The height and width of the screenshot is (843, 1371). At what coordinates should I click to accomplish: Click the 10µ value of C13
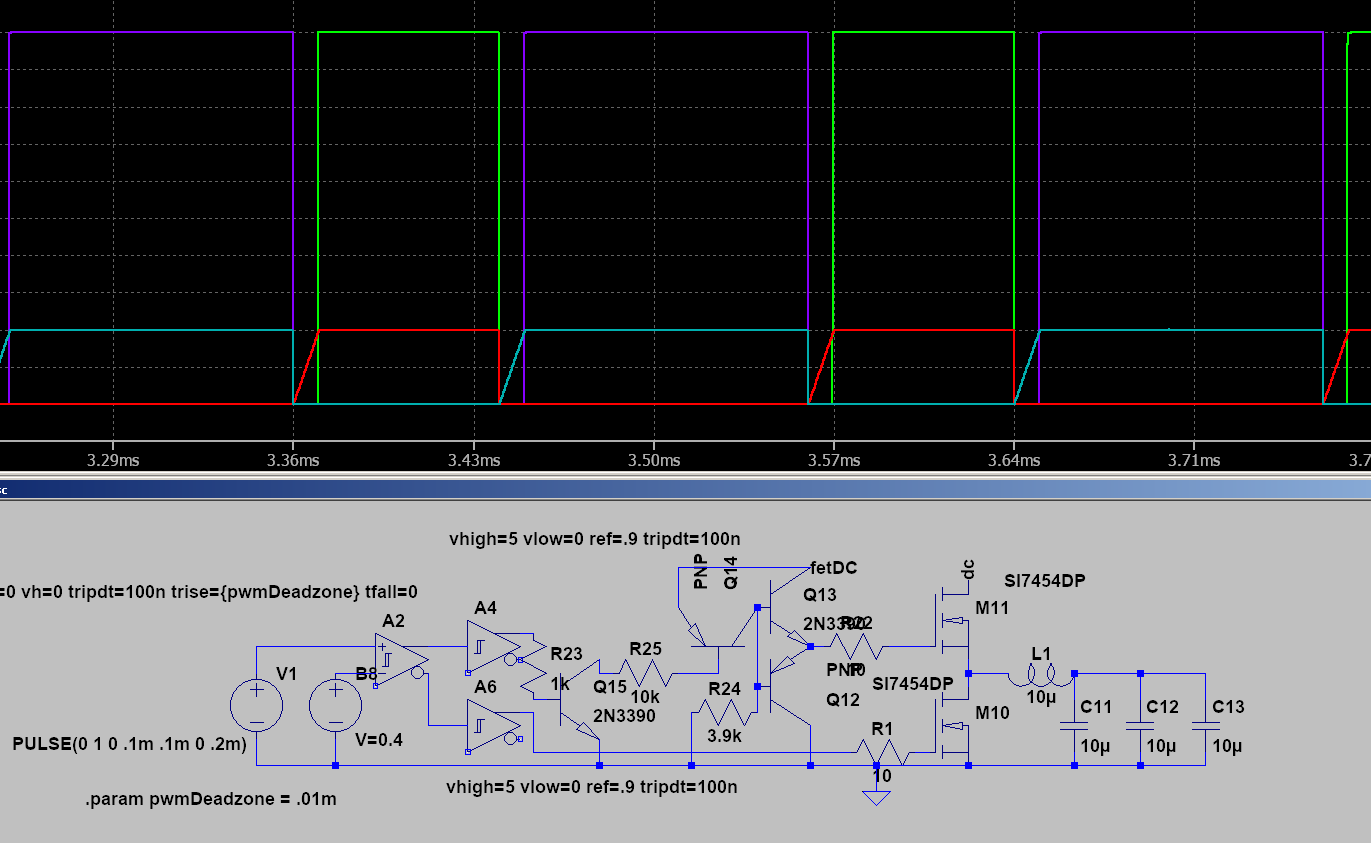1228,747
